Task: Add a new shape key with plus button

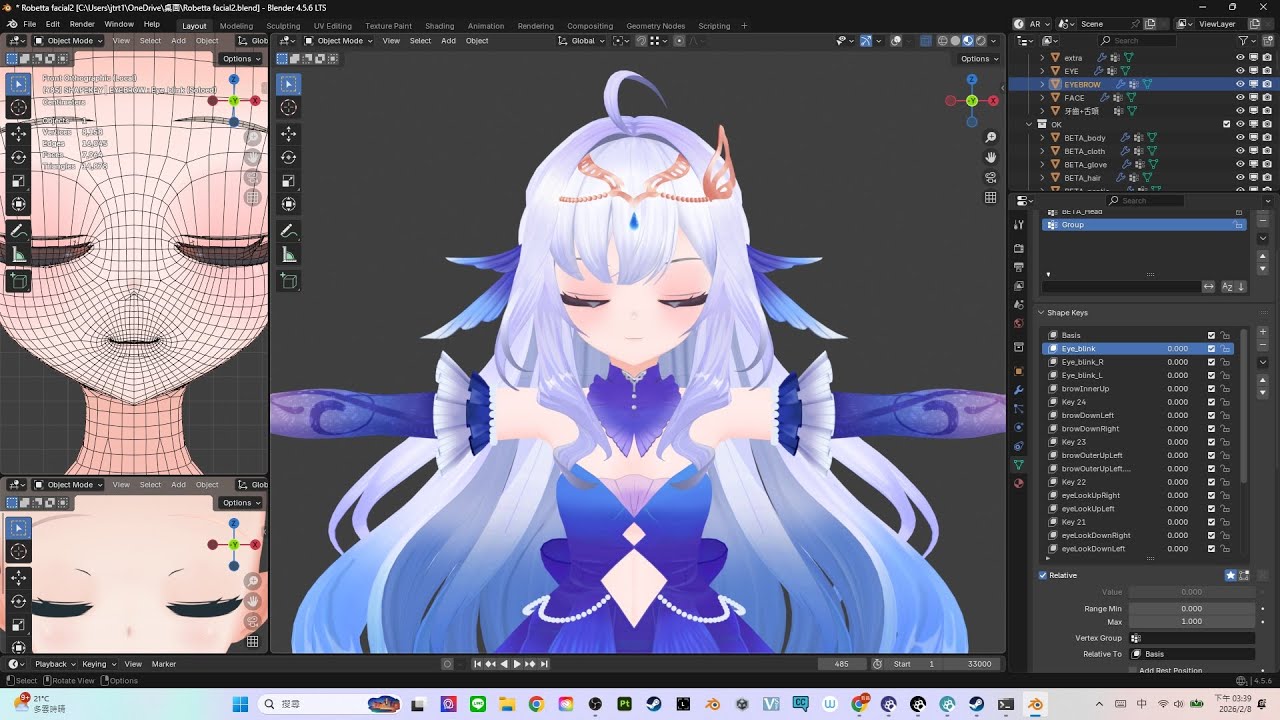Action: [x=1262, y=331]
